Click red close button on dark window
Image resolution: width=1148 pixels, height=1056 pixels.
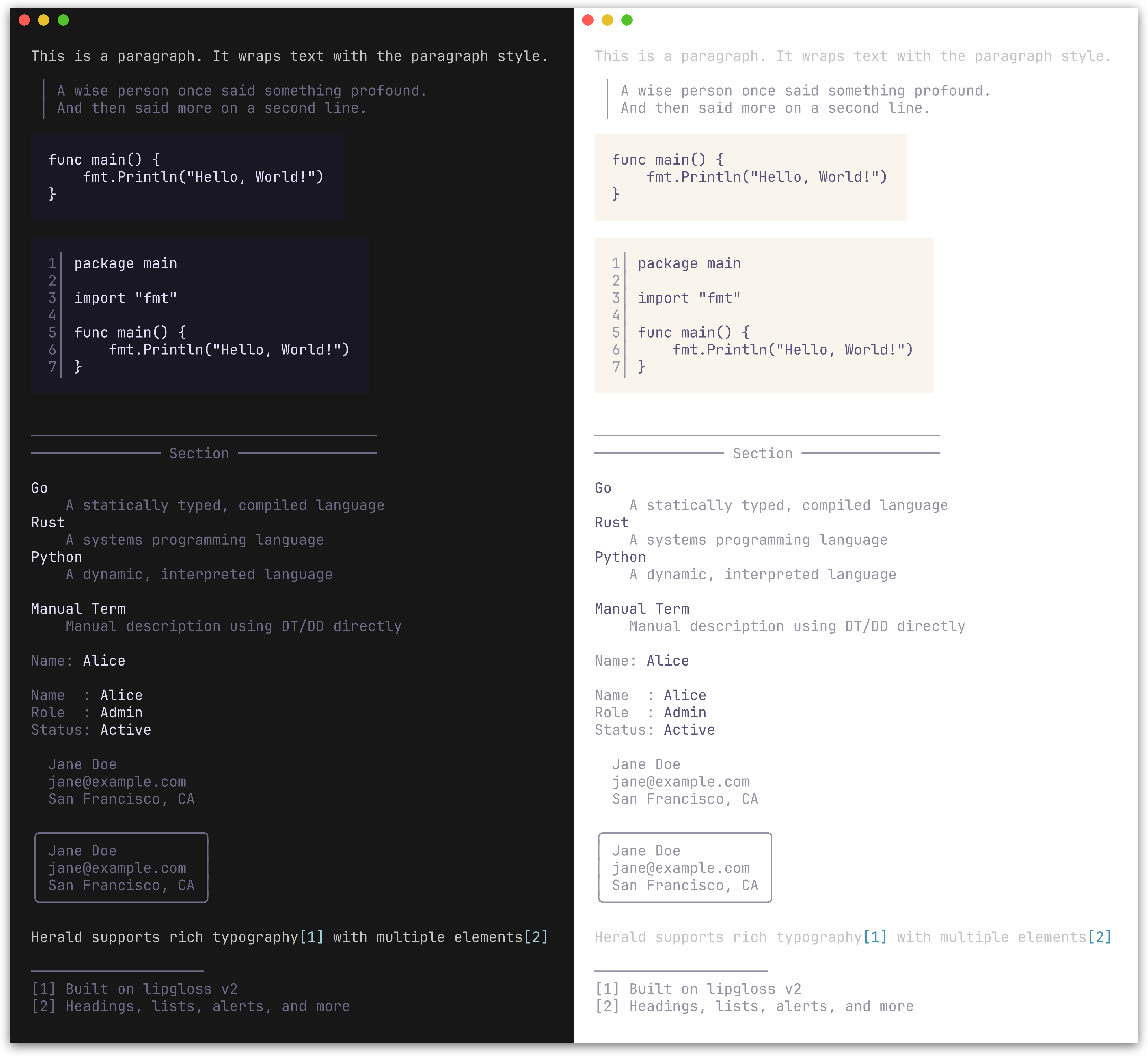point(24,21)
